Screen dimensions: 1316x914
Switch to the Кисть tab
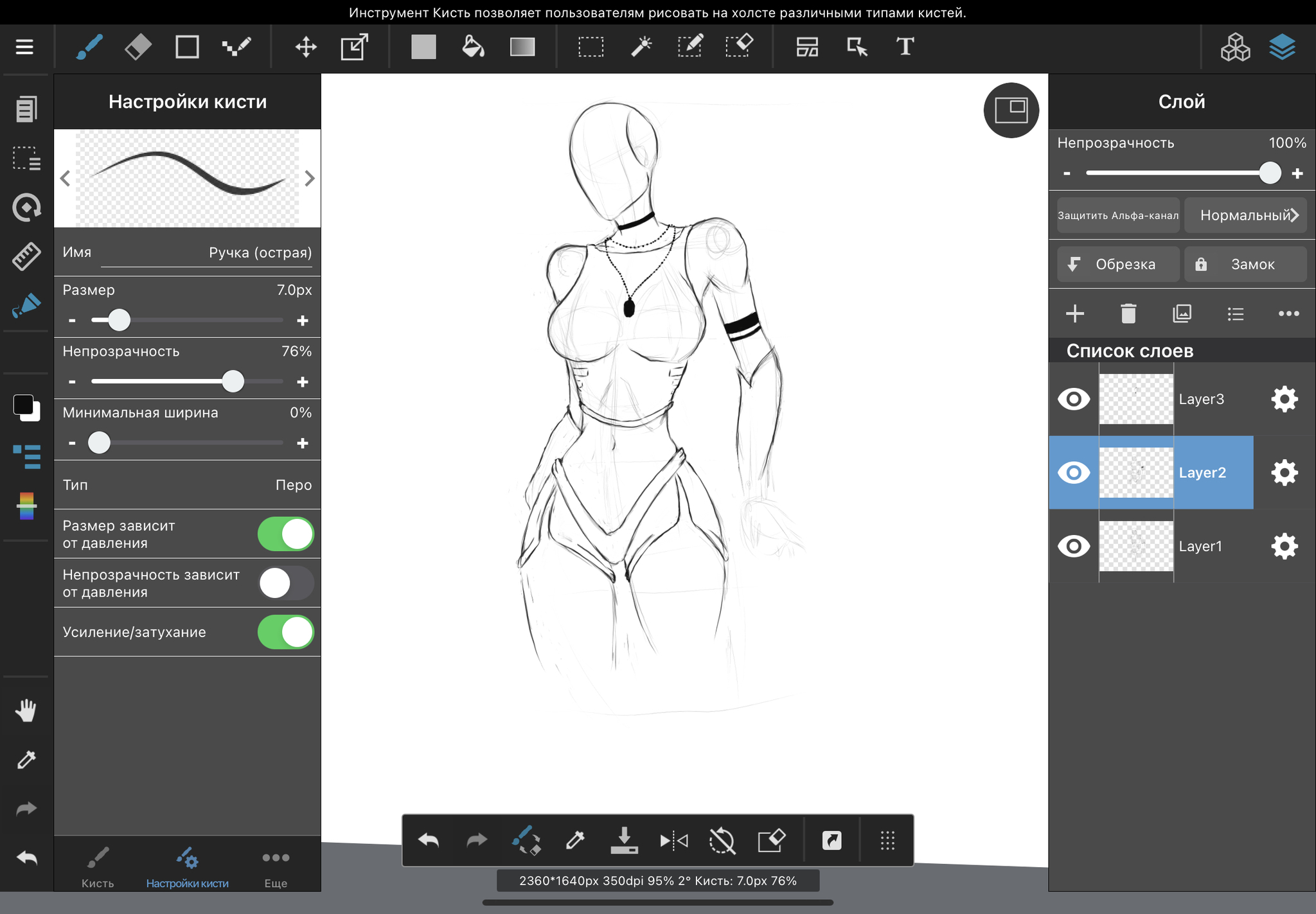click(98, 866)
